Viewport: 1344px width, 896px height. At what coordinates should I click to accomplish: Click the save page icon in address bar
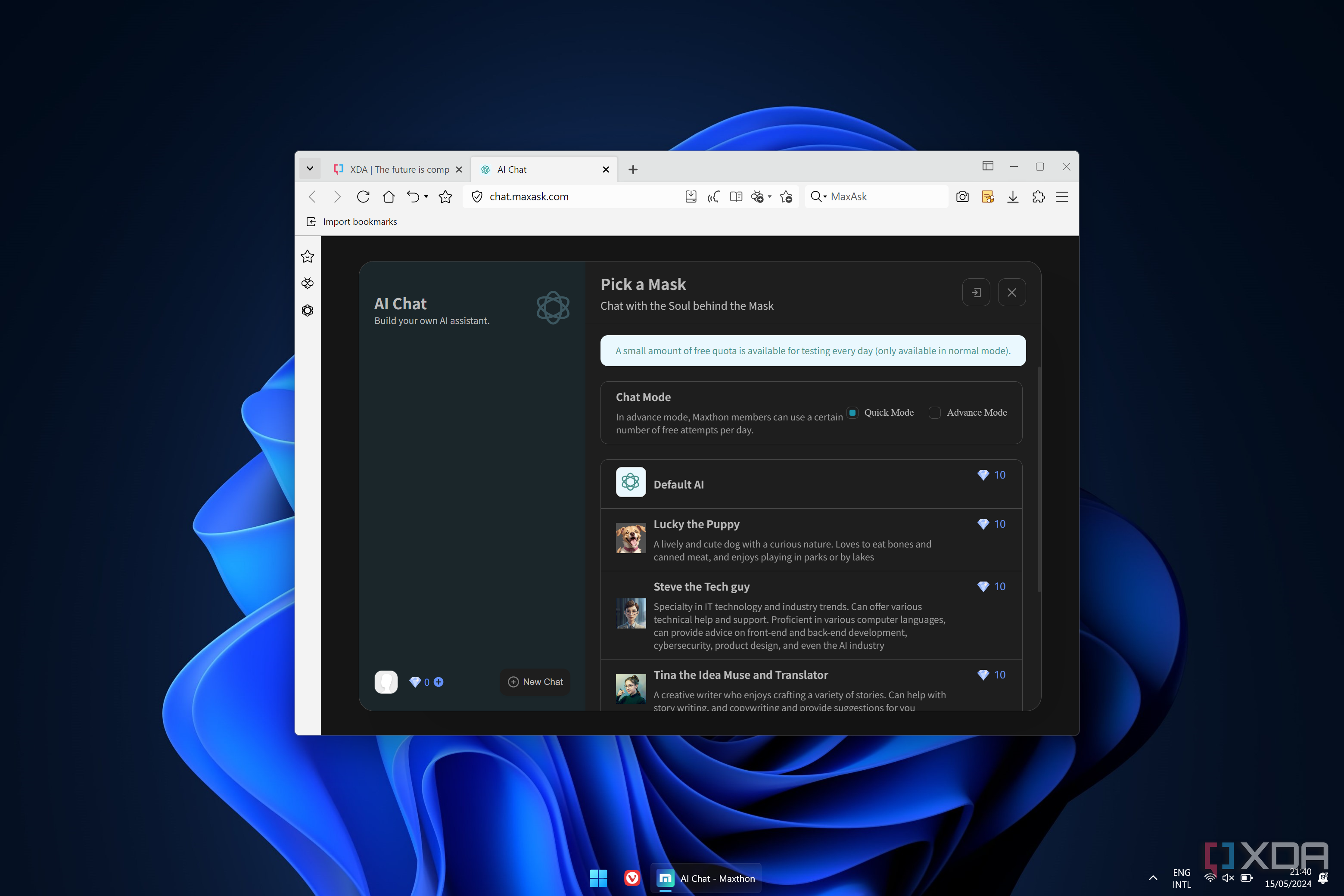pos(691,196)
